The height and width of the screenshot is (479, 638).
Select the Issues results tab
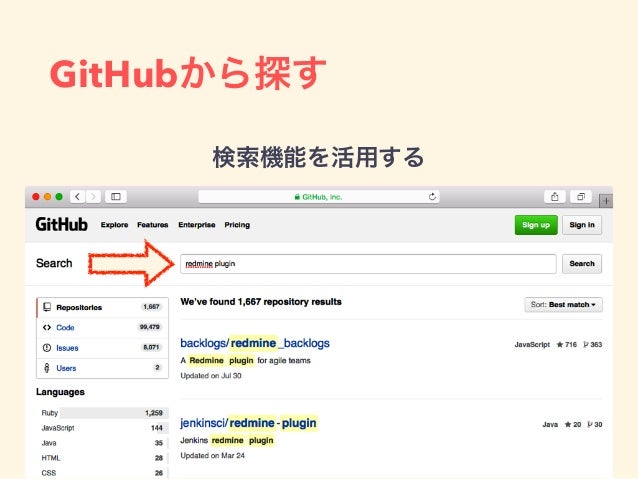click(103, 348)
